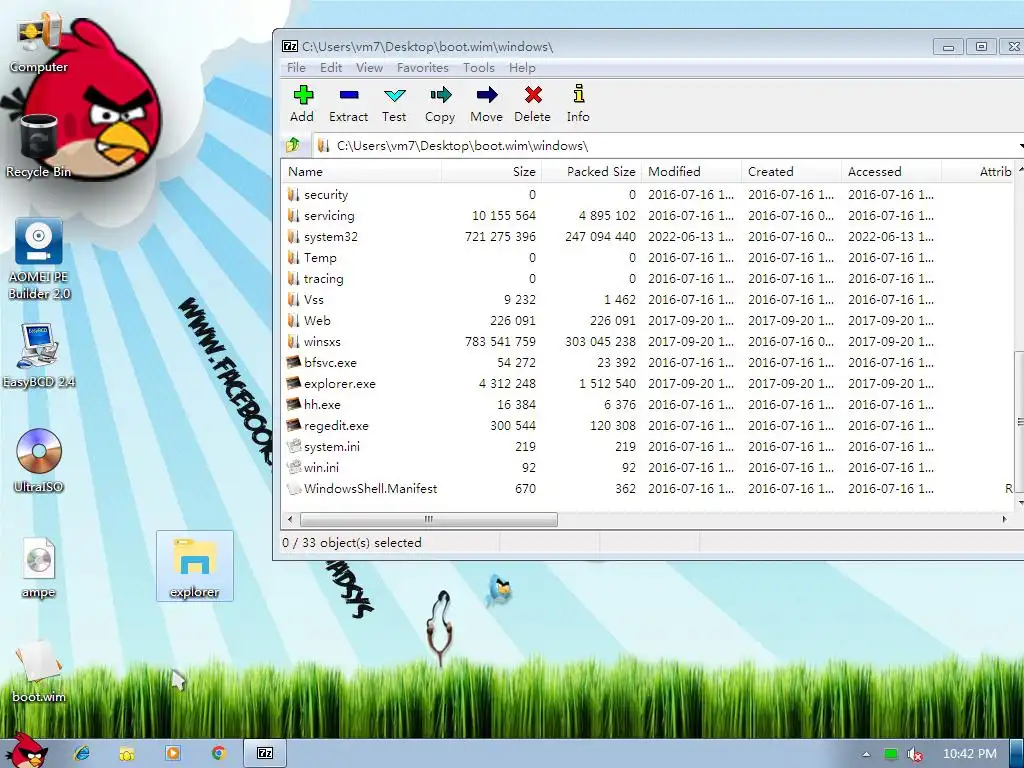1024x768 pixels.
Task: Select the Web folder row
Action: point(647,321)
